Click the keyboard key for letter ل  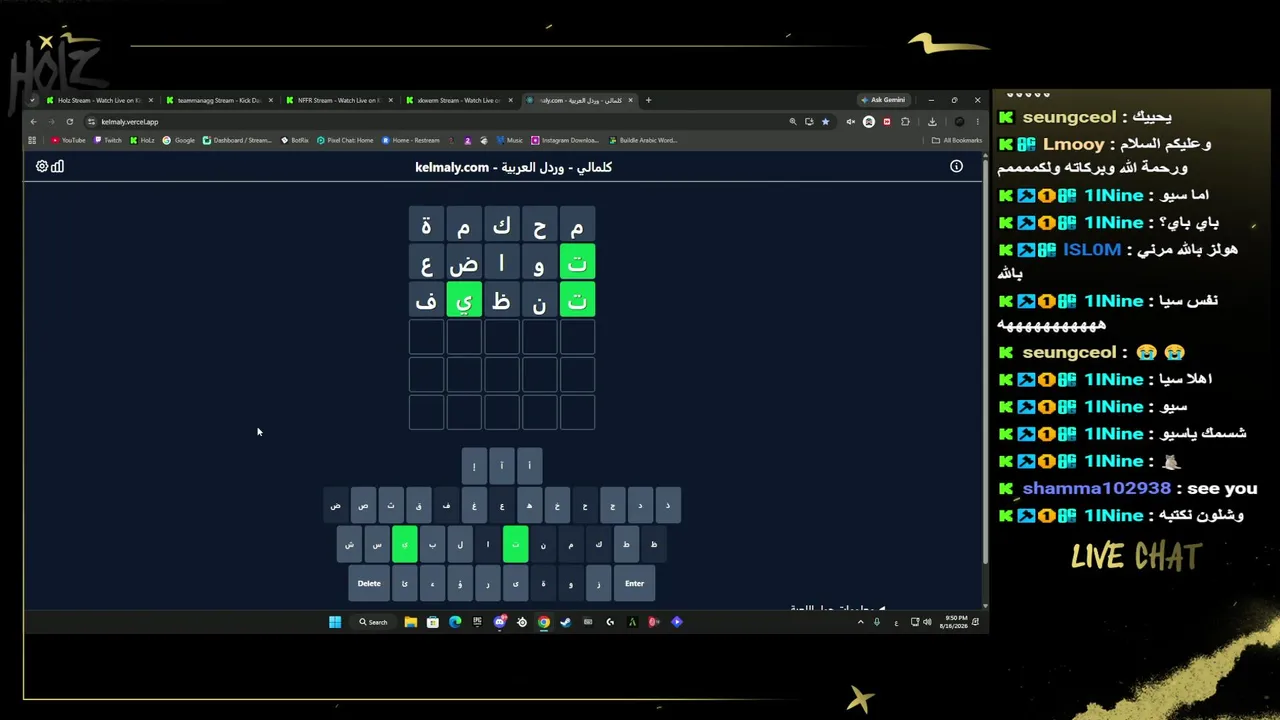coord(460,544)
